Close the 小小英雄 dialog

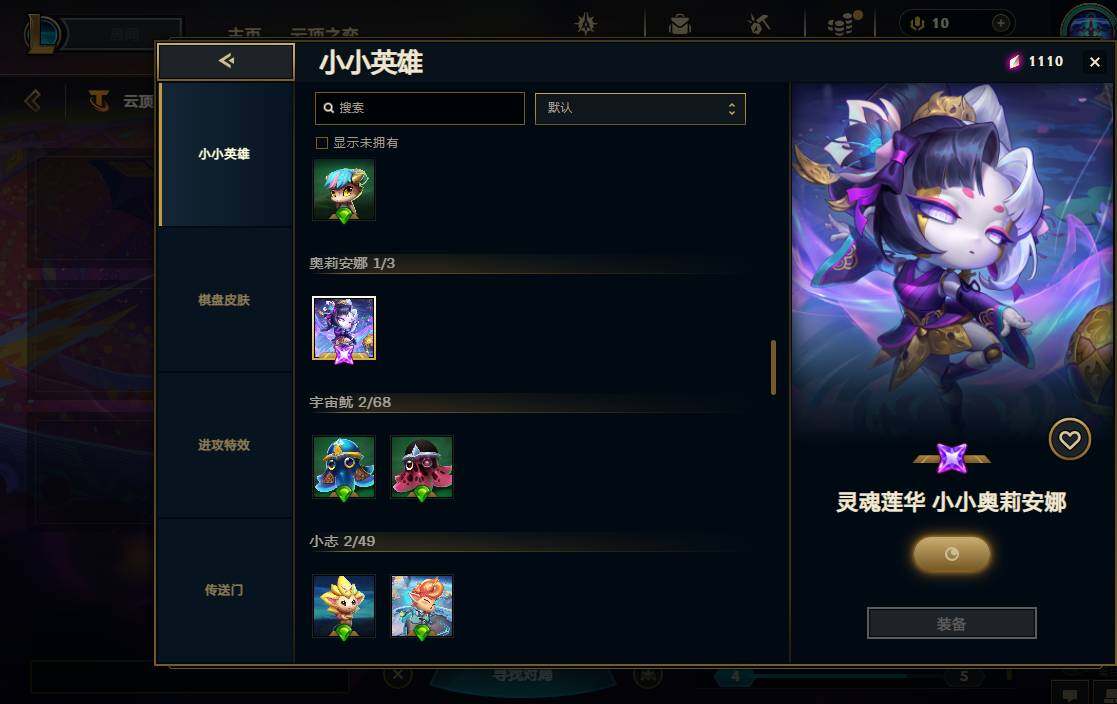coord(1095,62)
